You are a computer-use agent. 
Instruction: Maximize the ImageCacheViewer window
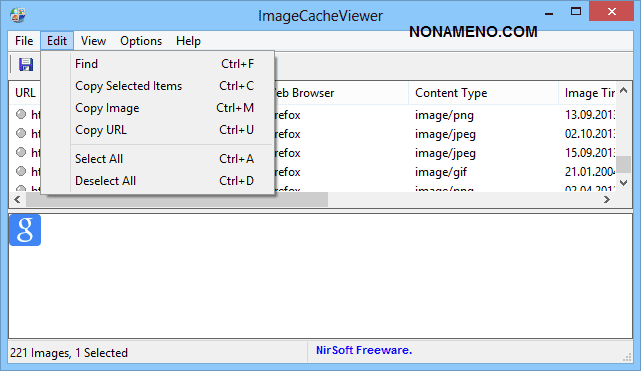tap(576, 11)
